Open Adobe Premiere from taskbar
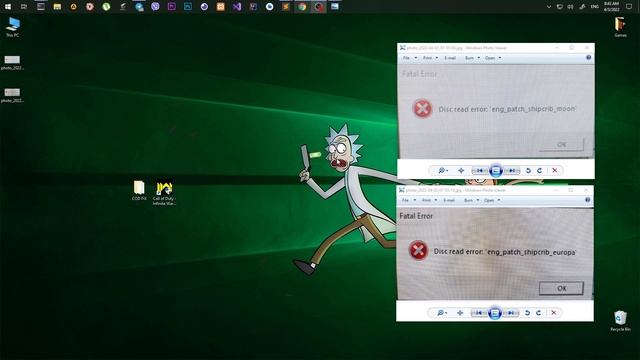Image resolution: width=640 pixels, height=360 pixels. click(171, 7)
